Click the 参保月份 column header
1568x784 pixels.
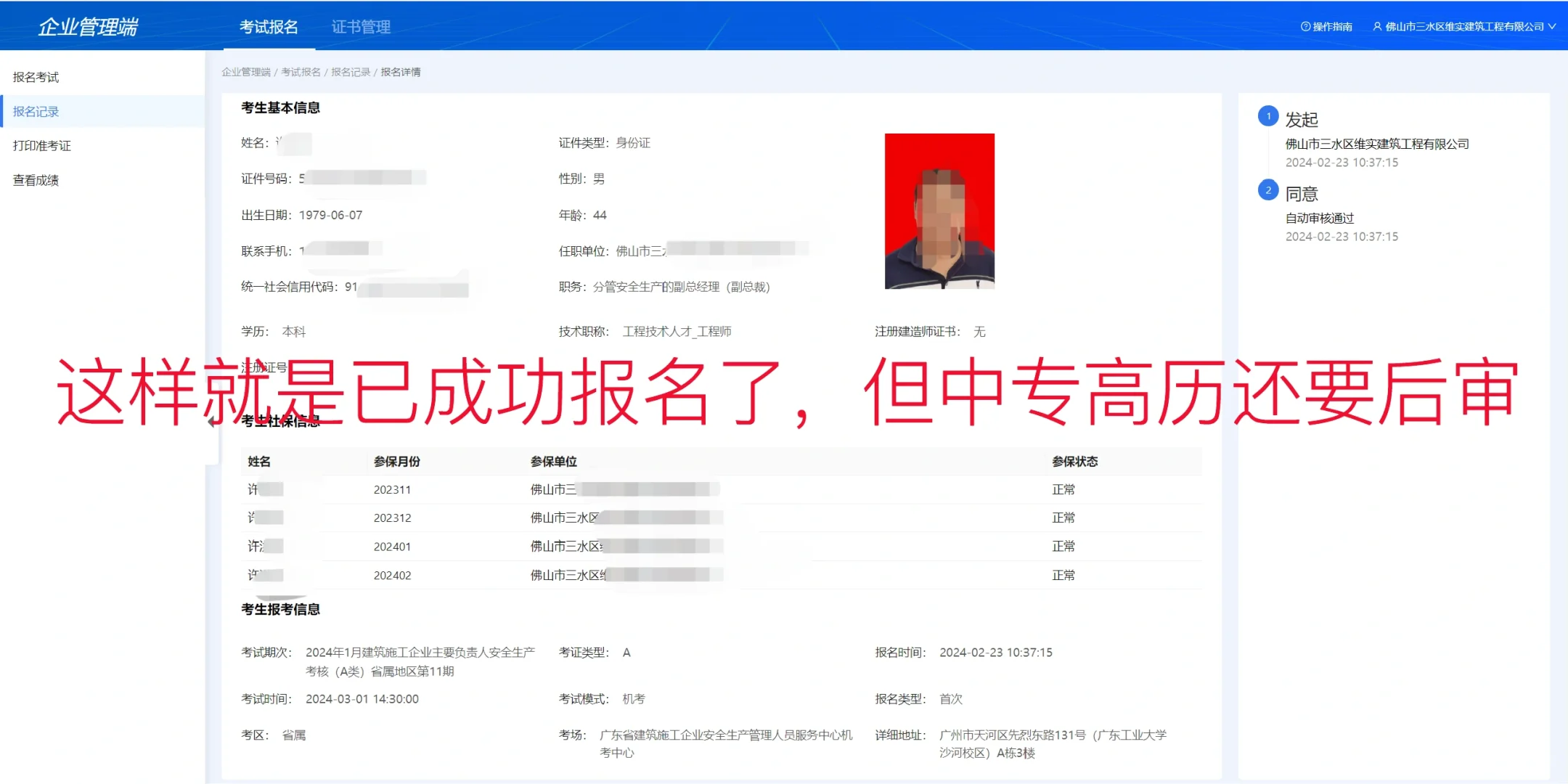pos(396,462)
